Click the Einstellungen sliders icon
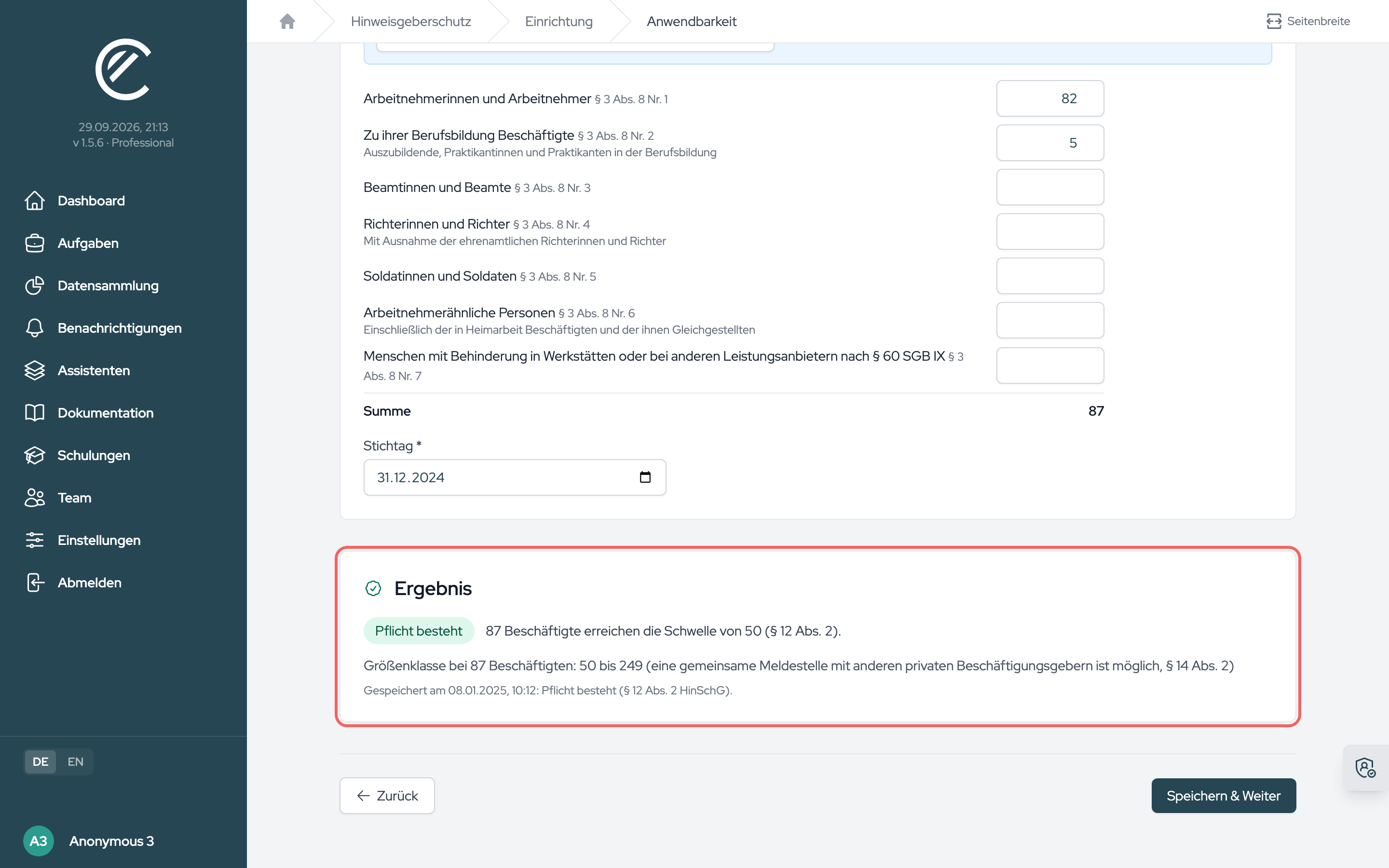Image resolution: width=1389 pixels, height=868 pixels. pos(34,540)
